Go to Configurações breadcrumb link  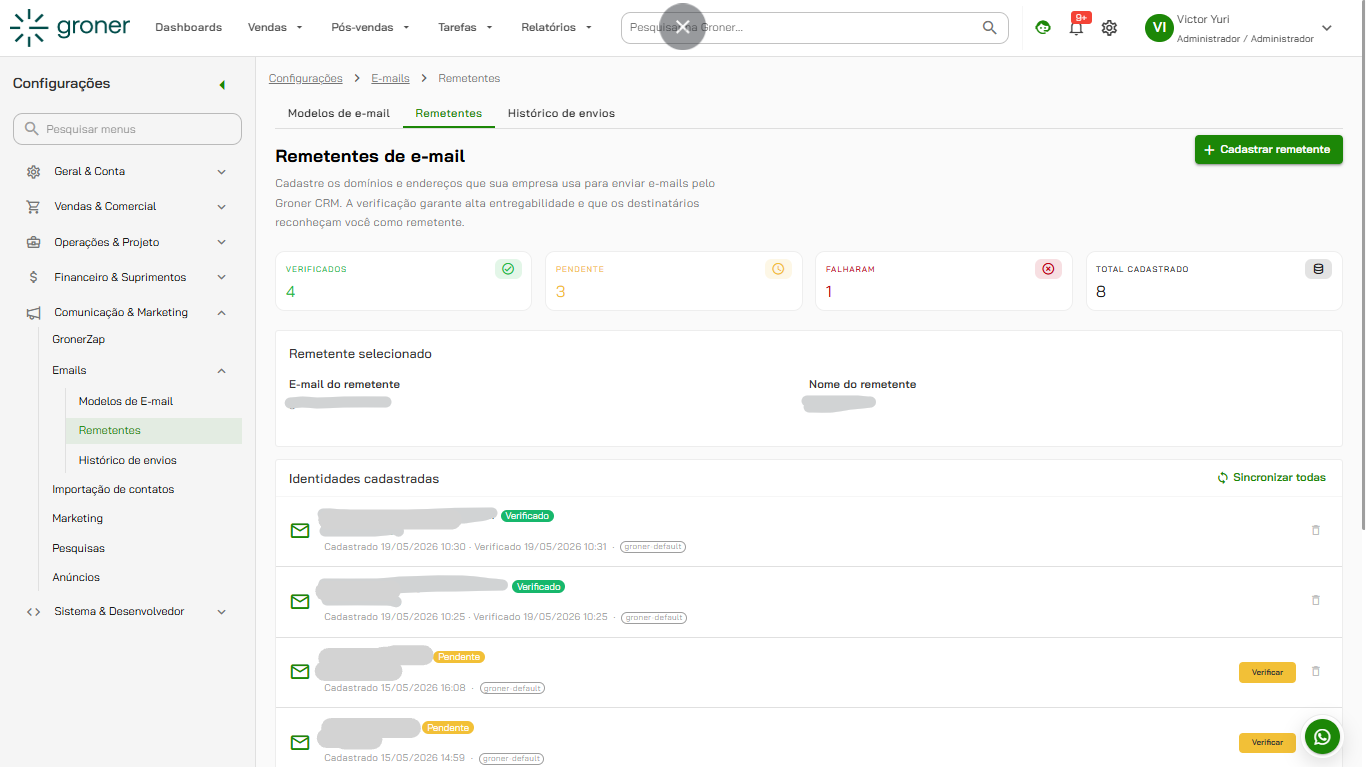point(306,78)
